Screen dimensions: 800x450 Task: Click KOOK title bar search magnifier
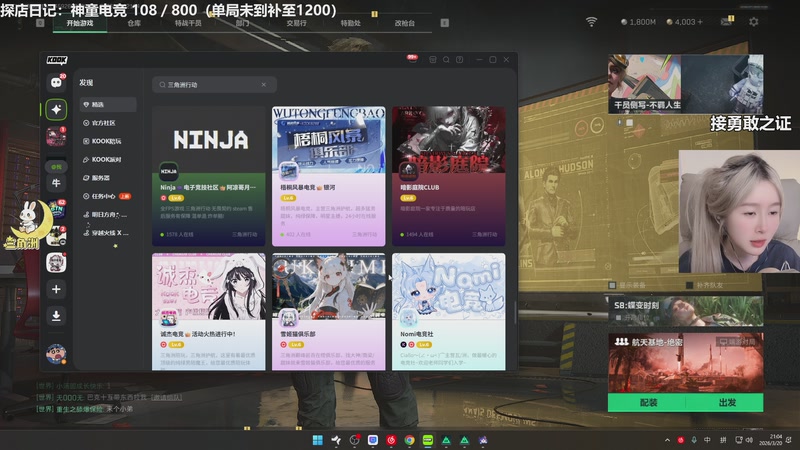pos(446,60)
